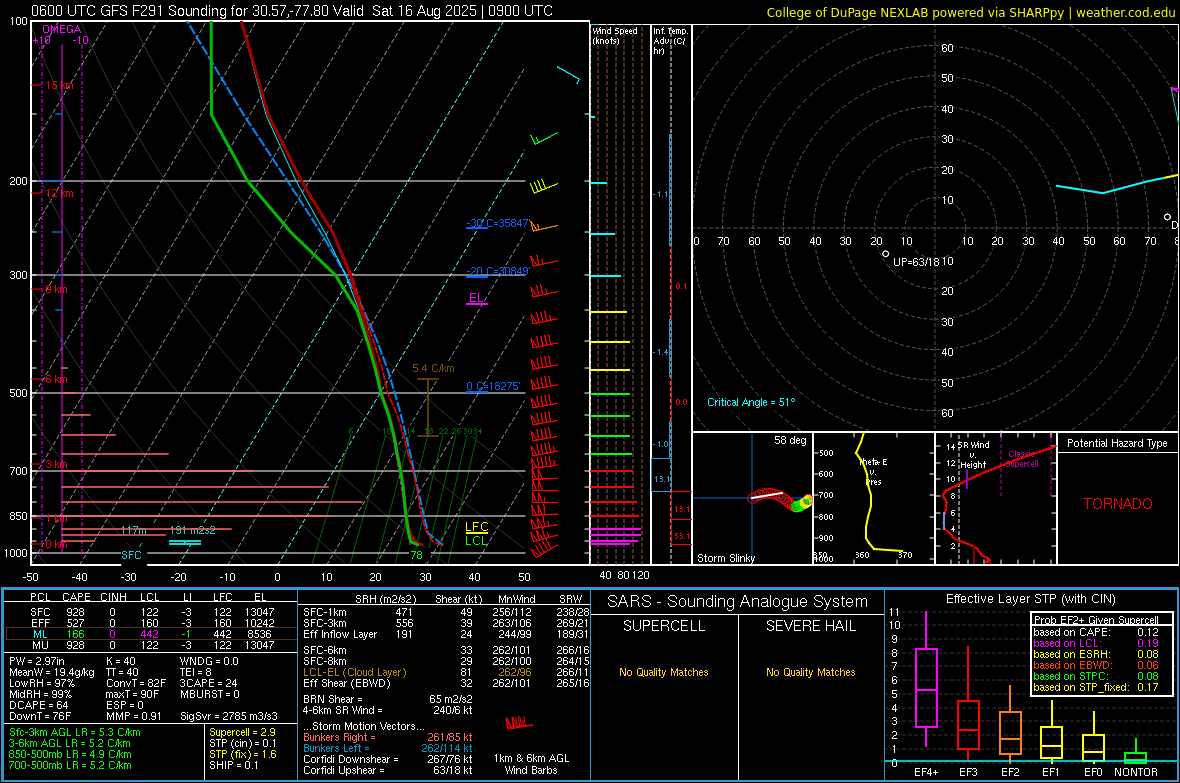Click the Critical Angle = 51° text

pyautogui.click(x=751, y=402)
